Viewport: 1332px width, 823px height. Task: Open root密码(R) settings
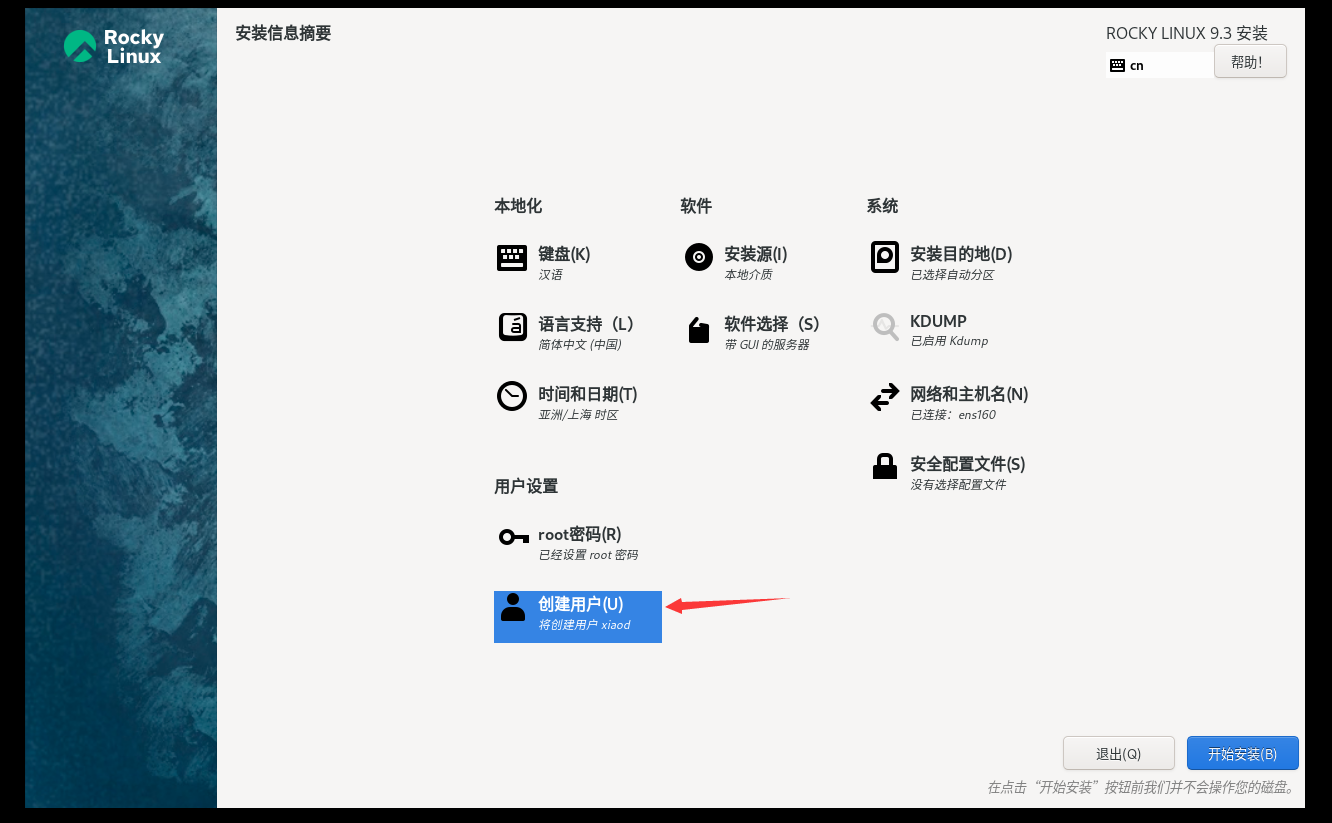pos(580,534)
